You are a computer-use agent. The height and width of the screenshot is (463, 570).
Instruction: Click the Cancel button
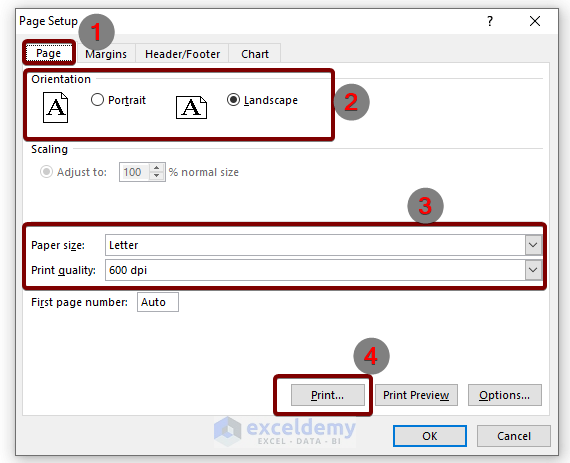pos(514,436)
